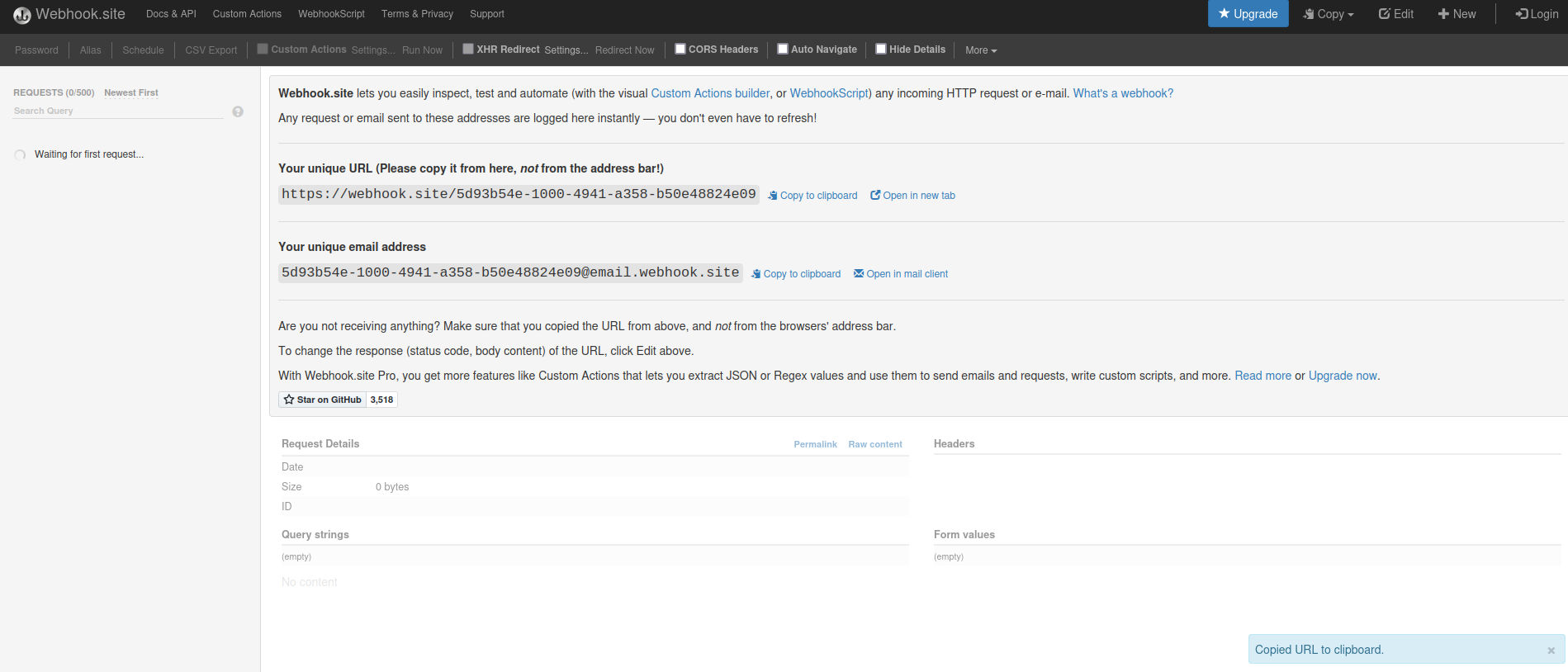Click the 0 bytes size value
The image size is (1568, 672).
pos(392,487)
